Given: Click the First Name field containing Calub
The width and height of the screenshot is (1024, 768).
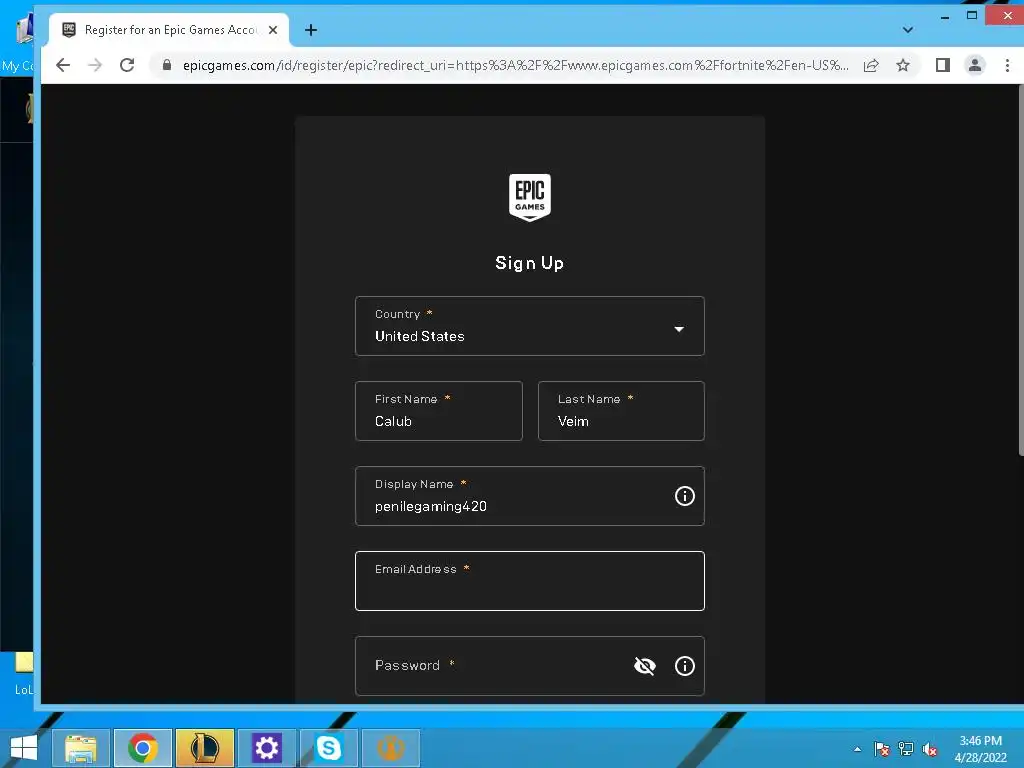Looking at the screenshot, I should [439, 411].
